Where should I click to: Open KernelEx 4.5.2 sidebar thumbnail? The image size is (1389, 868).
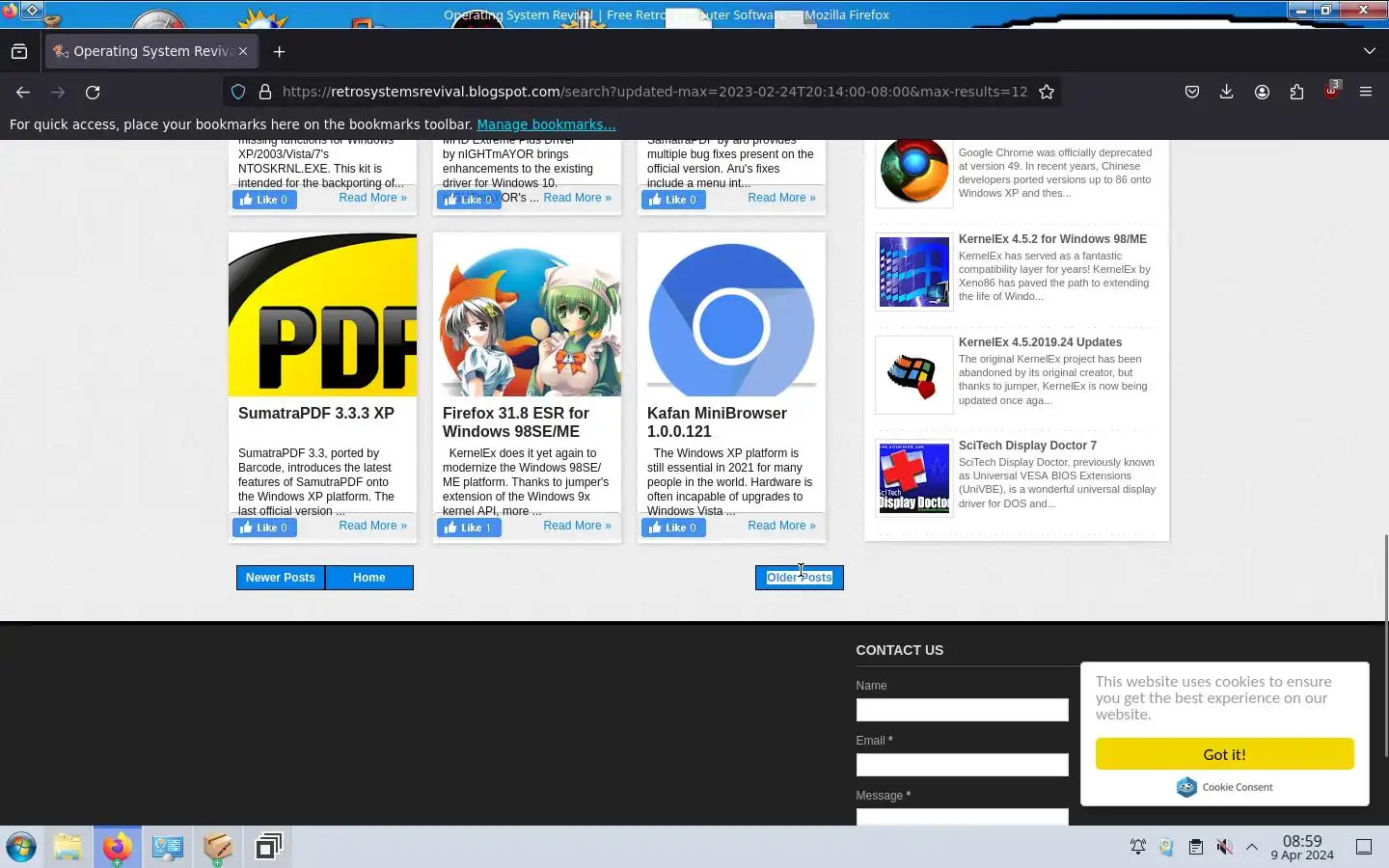(913, 272)
